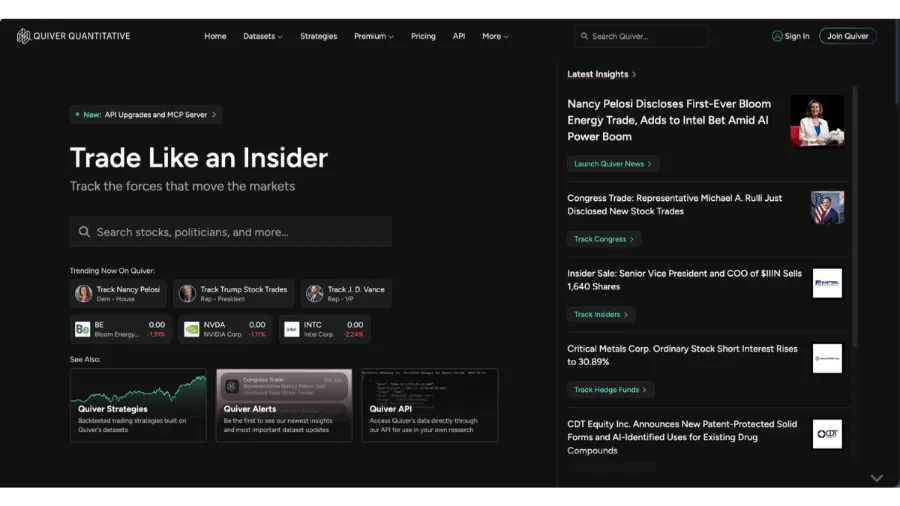Click the Join Quiver button
The image size is (900, 506).
point(847,36)
